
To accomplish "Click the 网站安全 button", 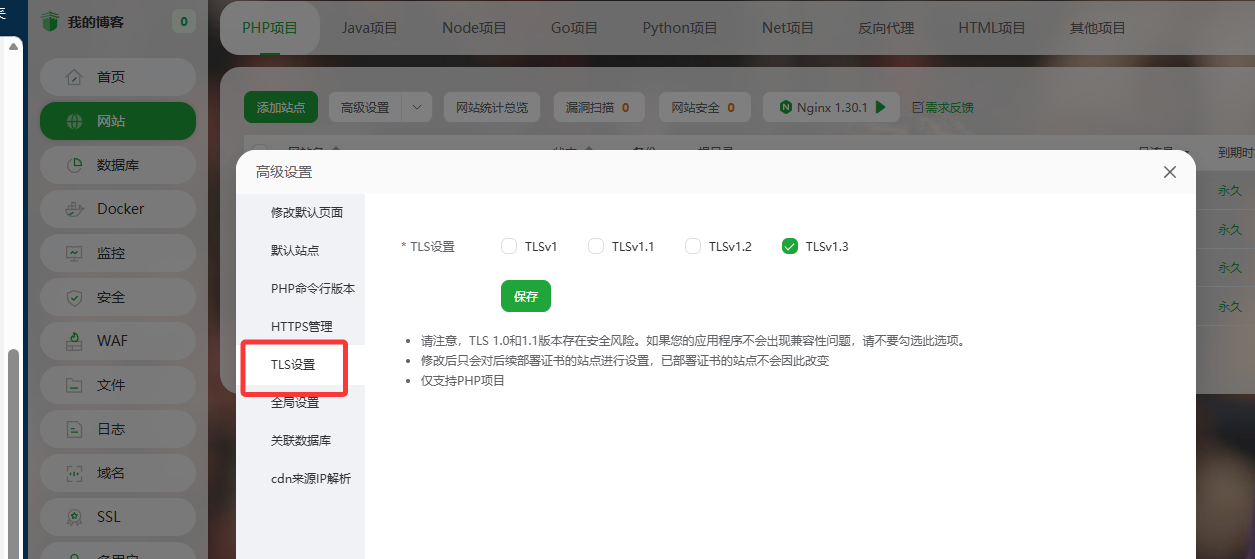I will point(703,107).
